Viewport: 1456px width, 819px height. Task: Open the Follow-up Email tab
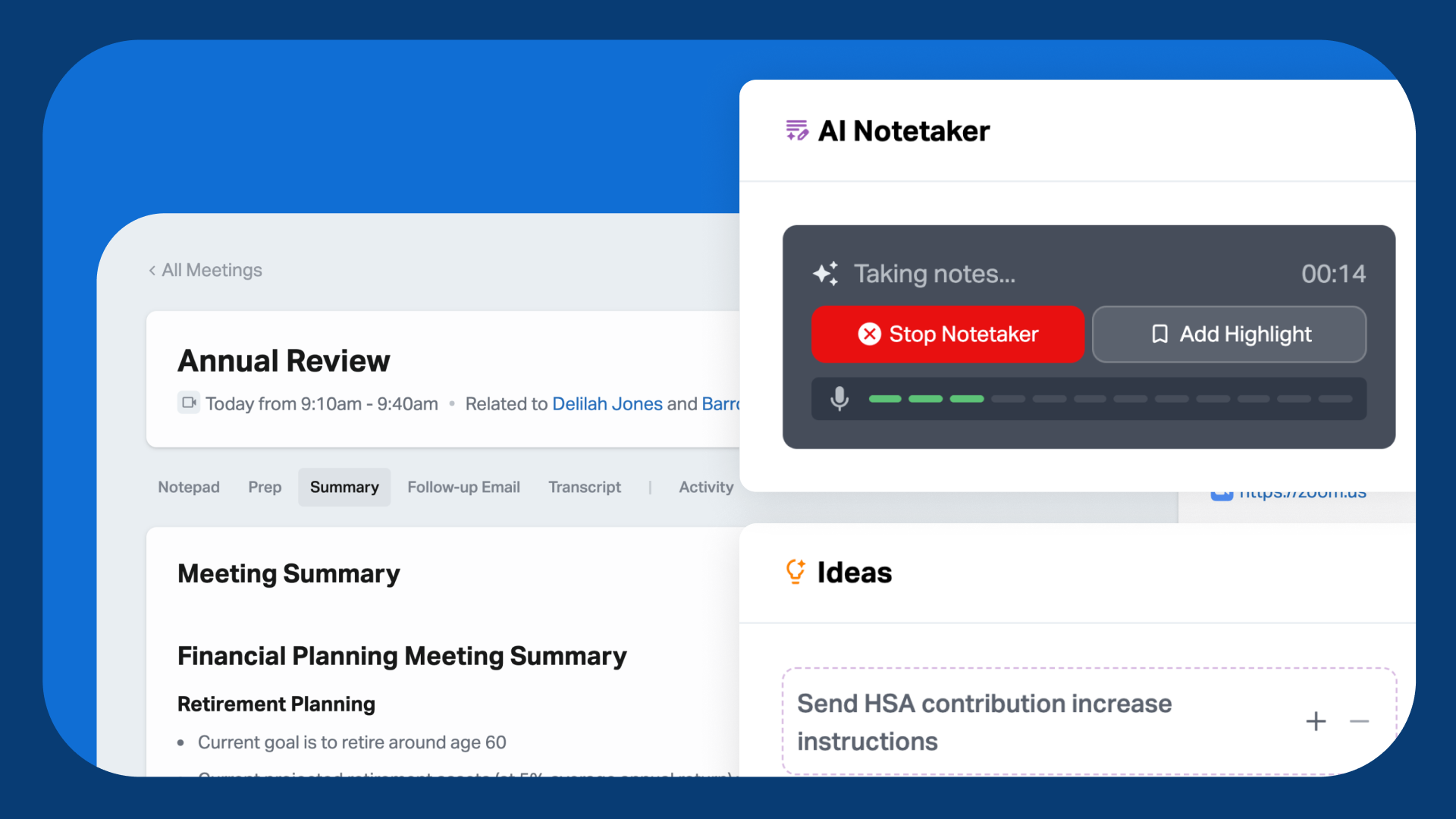[x=463, y=487]
